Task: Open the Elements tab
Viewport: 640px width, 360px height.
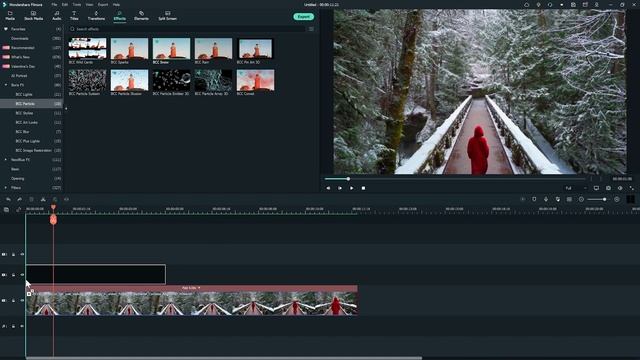Action: tap(141, 16)
